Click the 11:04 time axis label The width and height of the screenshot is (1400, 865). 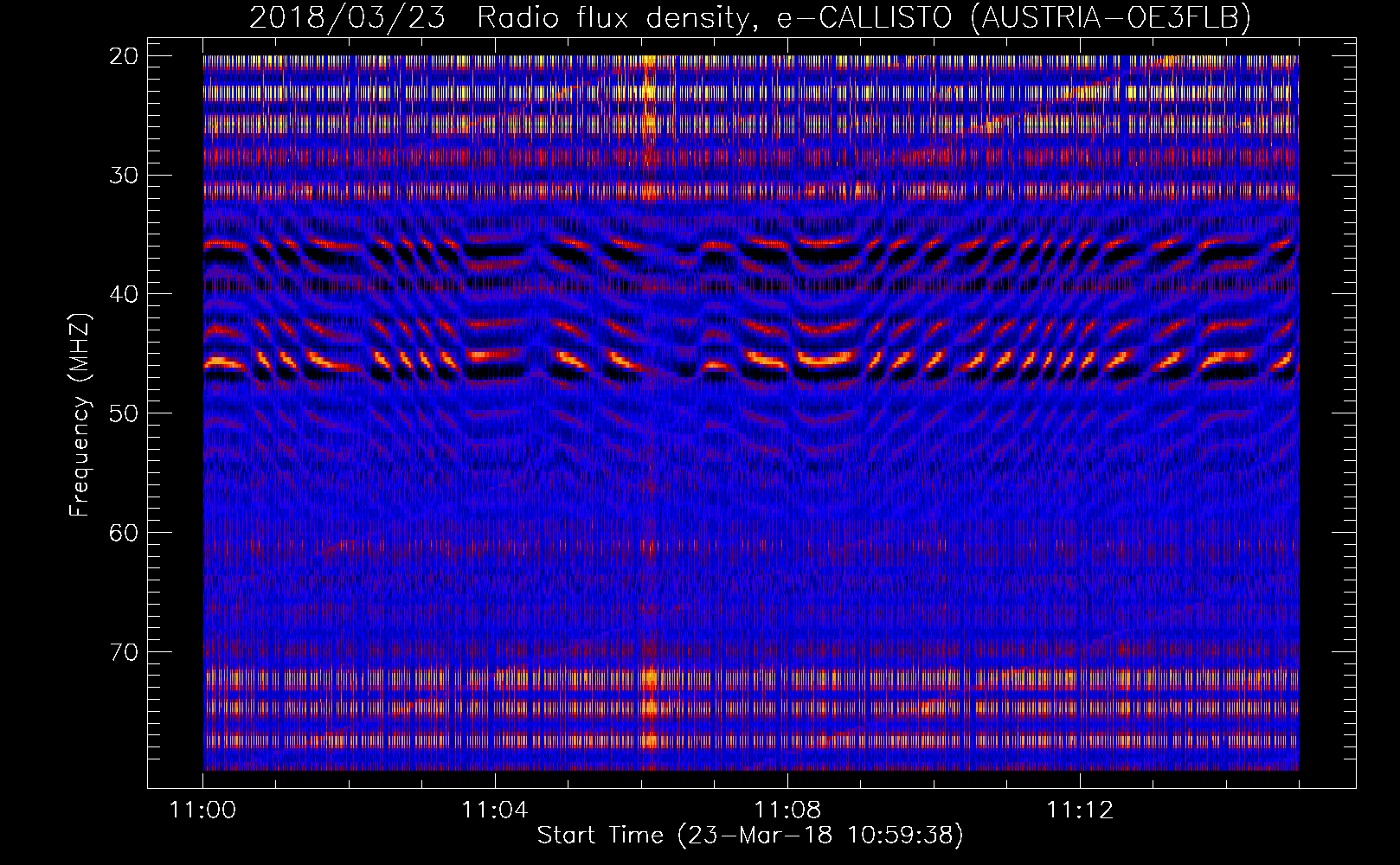pyautogui.click(x=495, y=811)
